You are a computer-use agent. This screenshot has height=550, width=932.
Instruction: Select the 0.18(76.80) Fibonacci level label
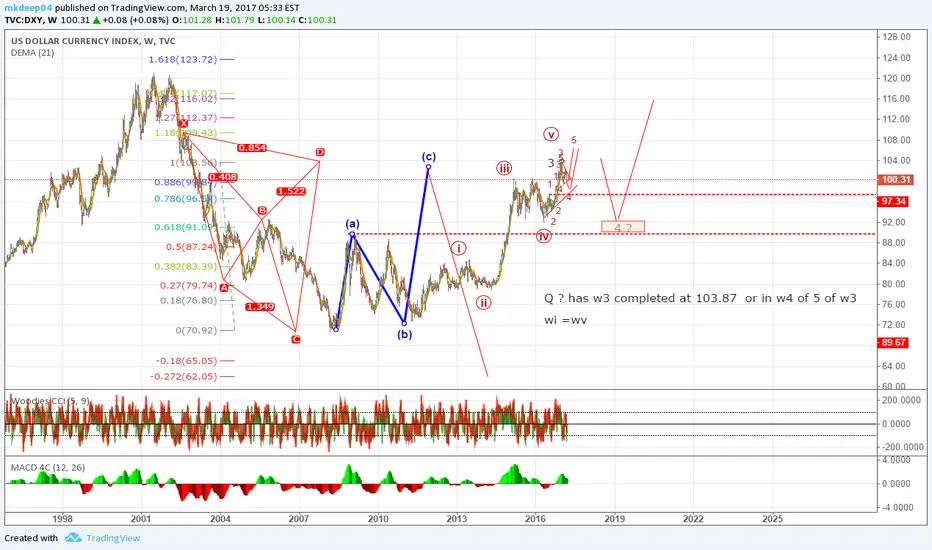tap(188, 301)
